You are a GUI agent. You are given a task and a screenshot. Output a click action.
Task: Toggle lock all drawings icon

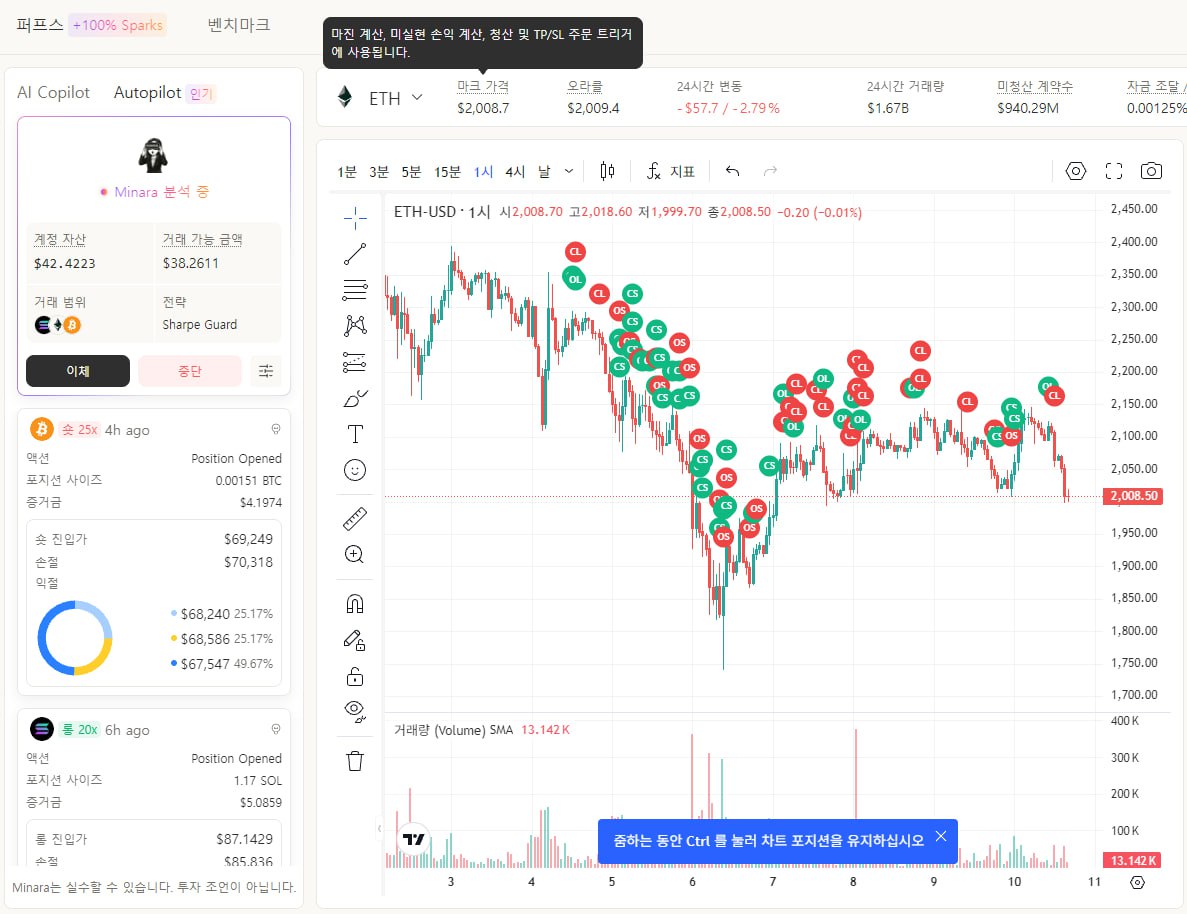(x=355, y=676)
